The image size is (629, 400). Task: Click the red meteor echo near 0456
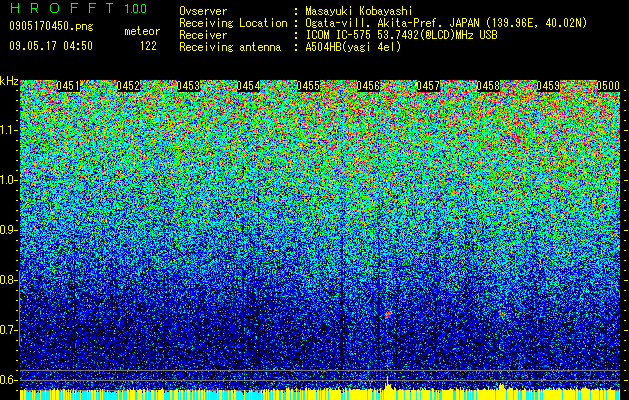point(388,314)
